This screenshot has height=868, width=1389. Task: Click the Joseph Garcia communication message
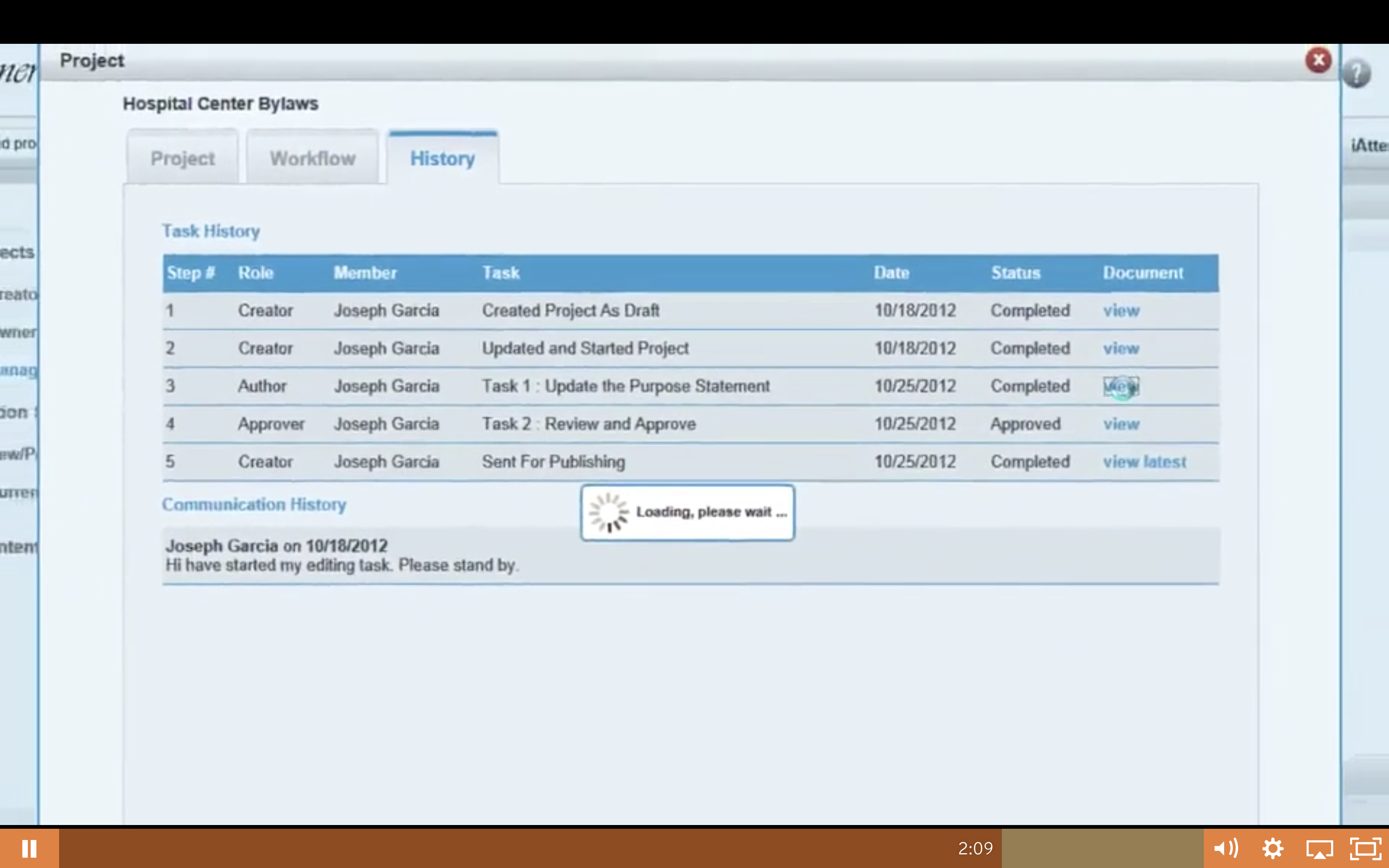pyautogui.click(x=342, y=555)
